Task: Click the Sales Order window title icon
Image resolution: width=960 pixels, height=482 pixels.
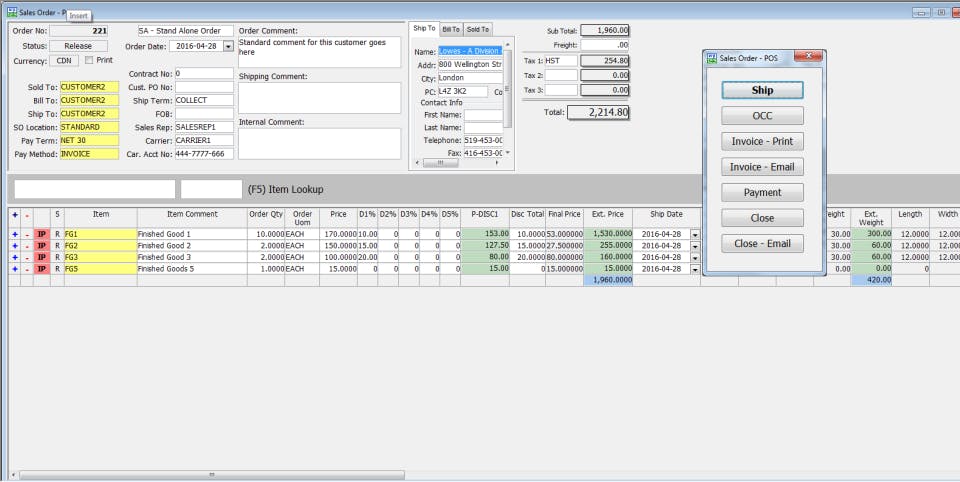Action: pyautogui.click(x=12, y=12)
